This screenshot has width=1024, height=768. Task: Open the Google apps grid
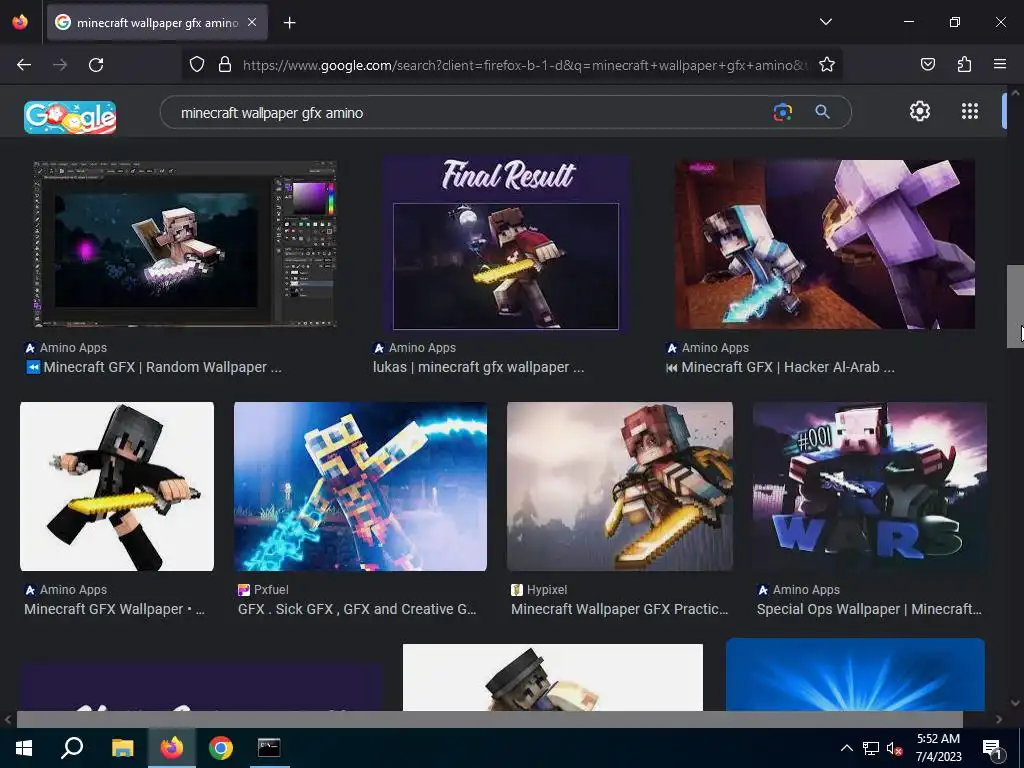970,111
